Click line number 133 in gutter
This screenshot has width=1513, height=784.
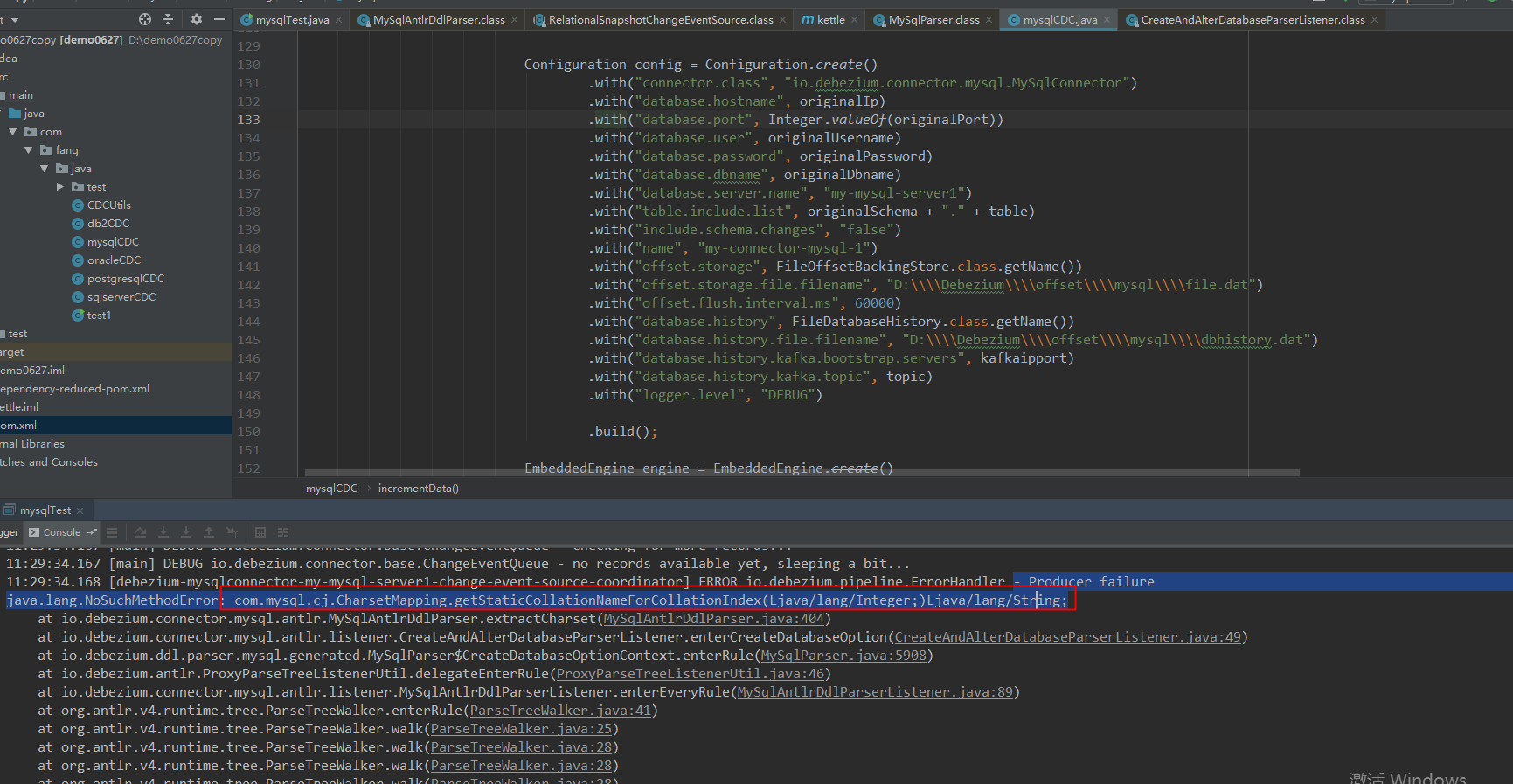pos(249,120)
